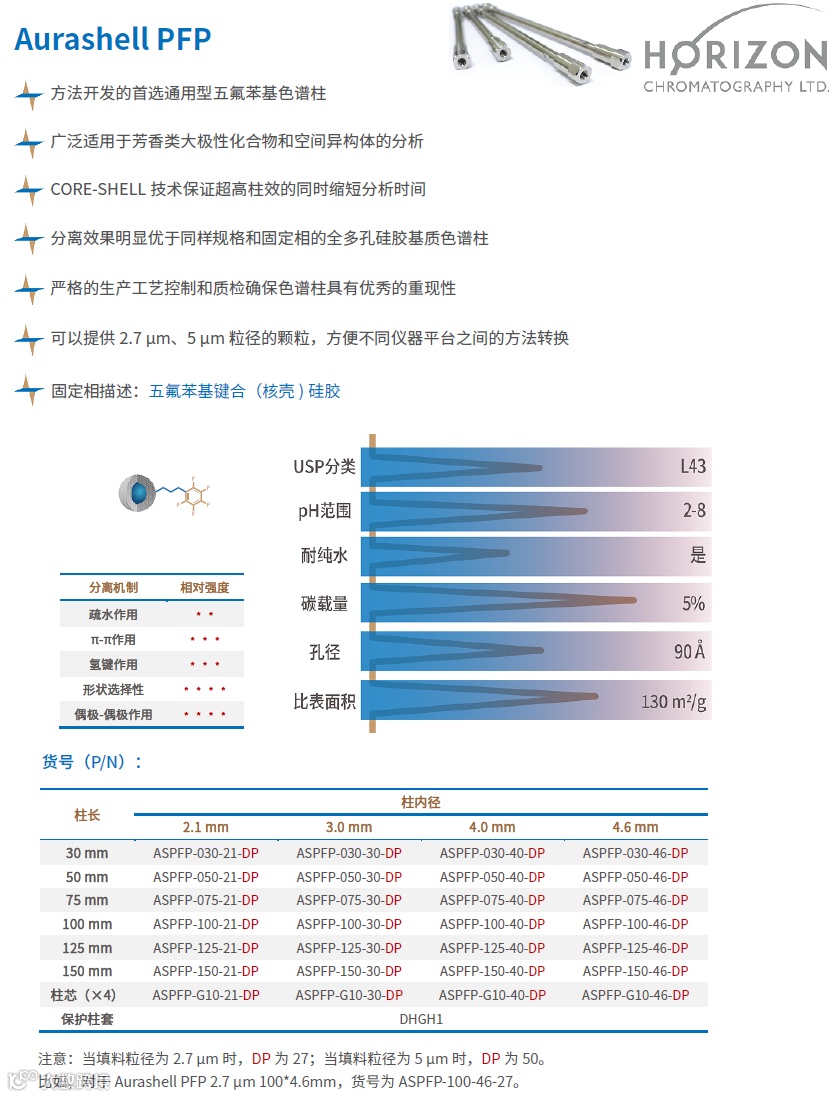Click the blue text 五氟苯基键合（核壳）硅胶
836x1097 pixels.
(x=245, y=391)
